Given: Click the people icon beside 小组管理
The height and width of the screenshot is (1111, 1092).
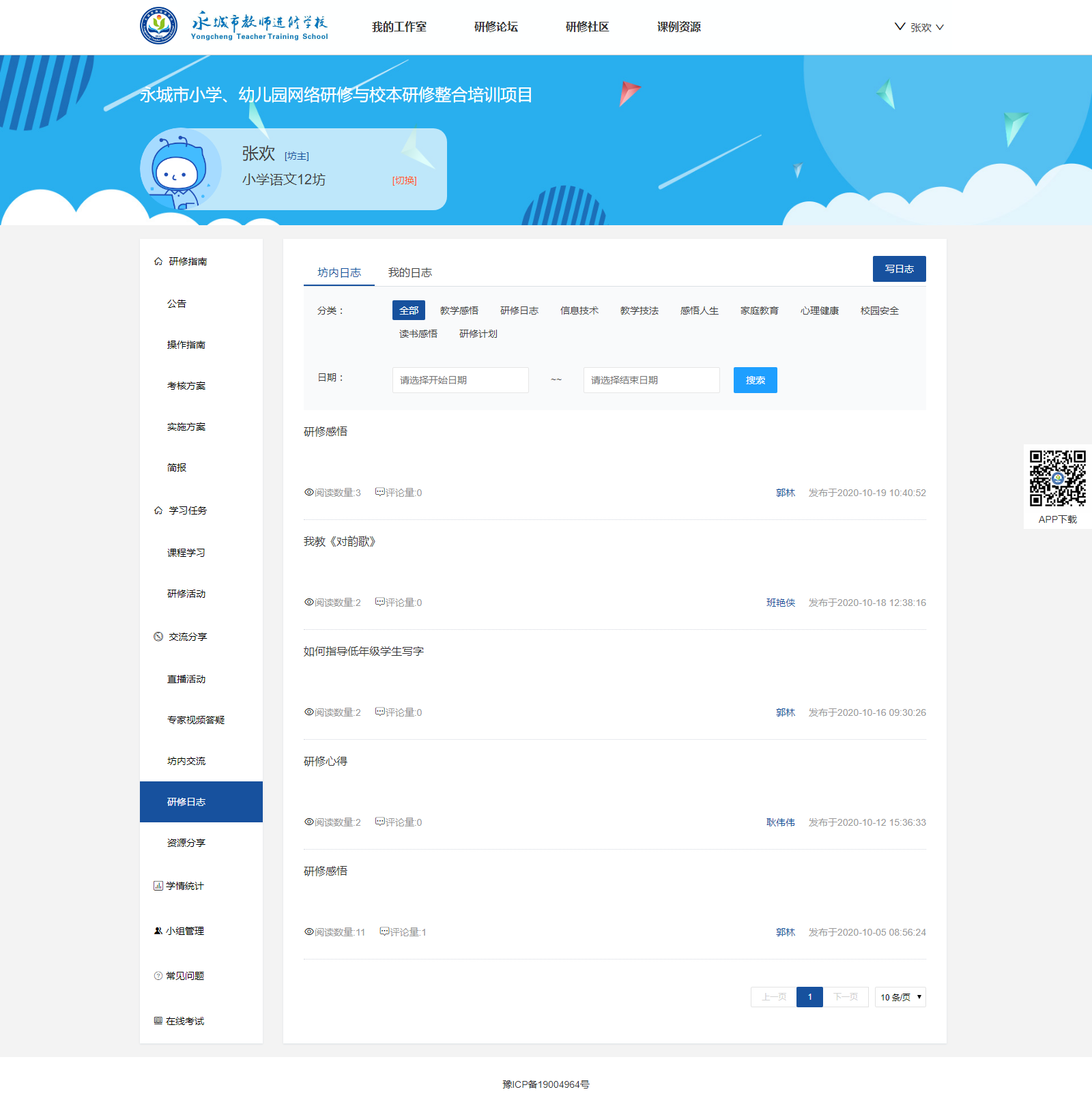Looking at the screenshot, I should [158, 931].
